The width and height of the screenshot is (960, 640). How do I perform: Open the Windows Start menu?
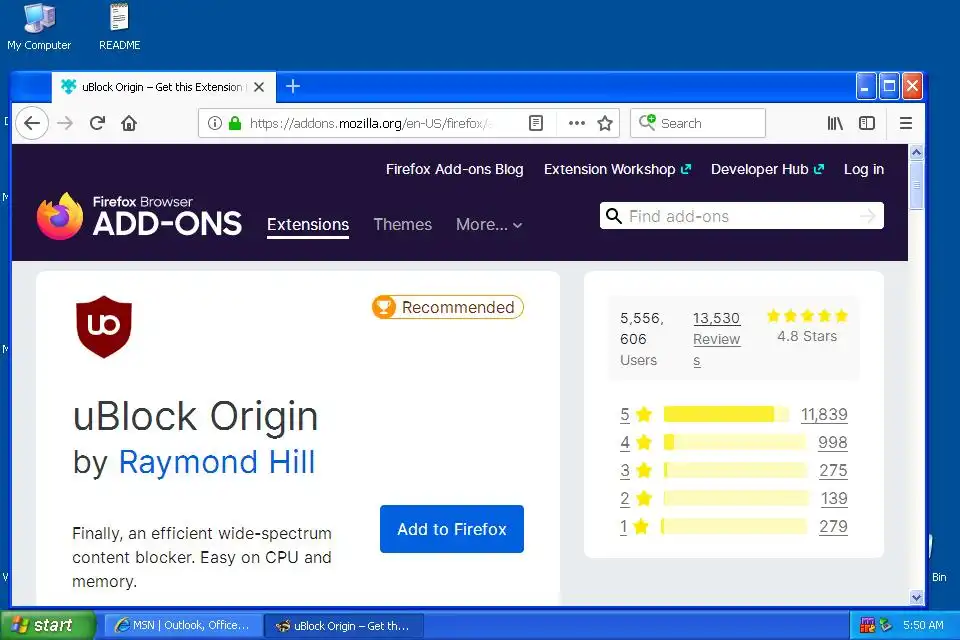coord(48,625)
